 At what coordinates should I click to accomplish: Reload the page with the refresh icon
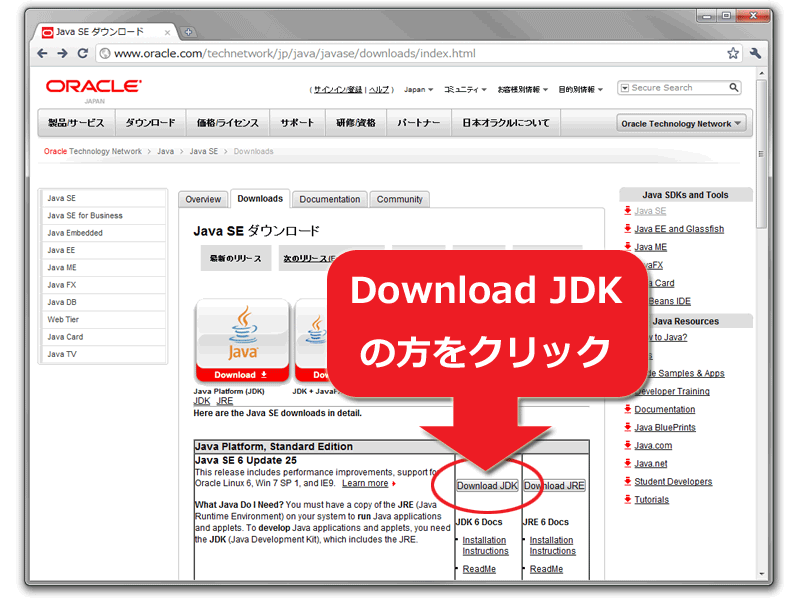tap(82, 53)
